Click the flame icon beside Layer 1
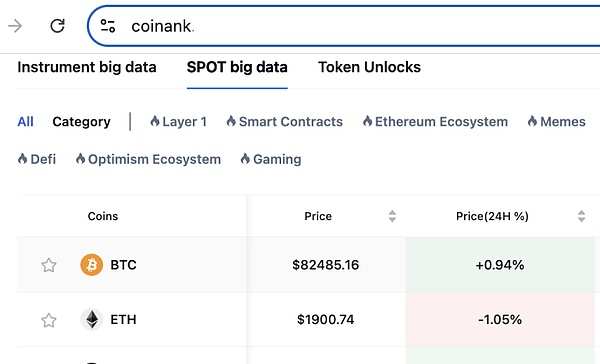This screenshot has width=600, height=364. (155, 121)
